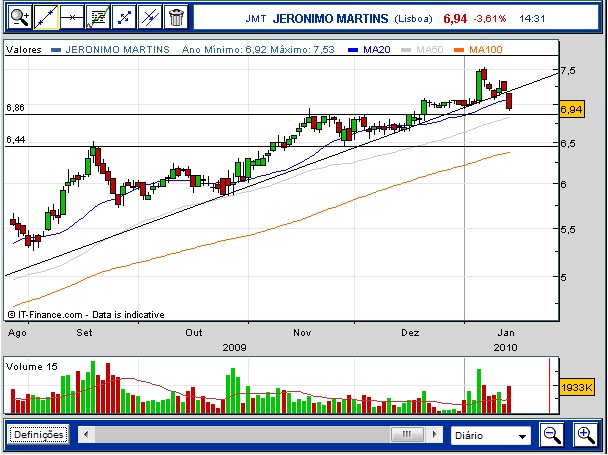Pick the line-edit tool next to the trash icon
Image resolution: width=608 pixels, height=455 pixels.
pos(150,17)
